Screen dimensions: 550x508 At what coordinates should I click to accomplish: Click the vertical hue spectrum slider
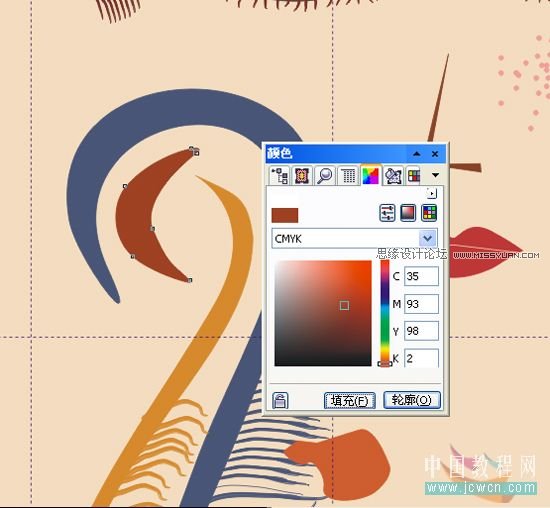click(x=385, y=312)
